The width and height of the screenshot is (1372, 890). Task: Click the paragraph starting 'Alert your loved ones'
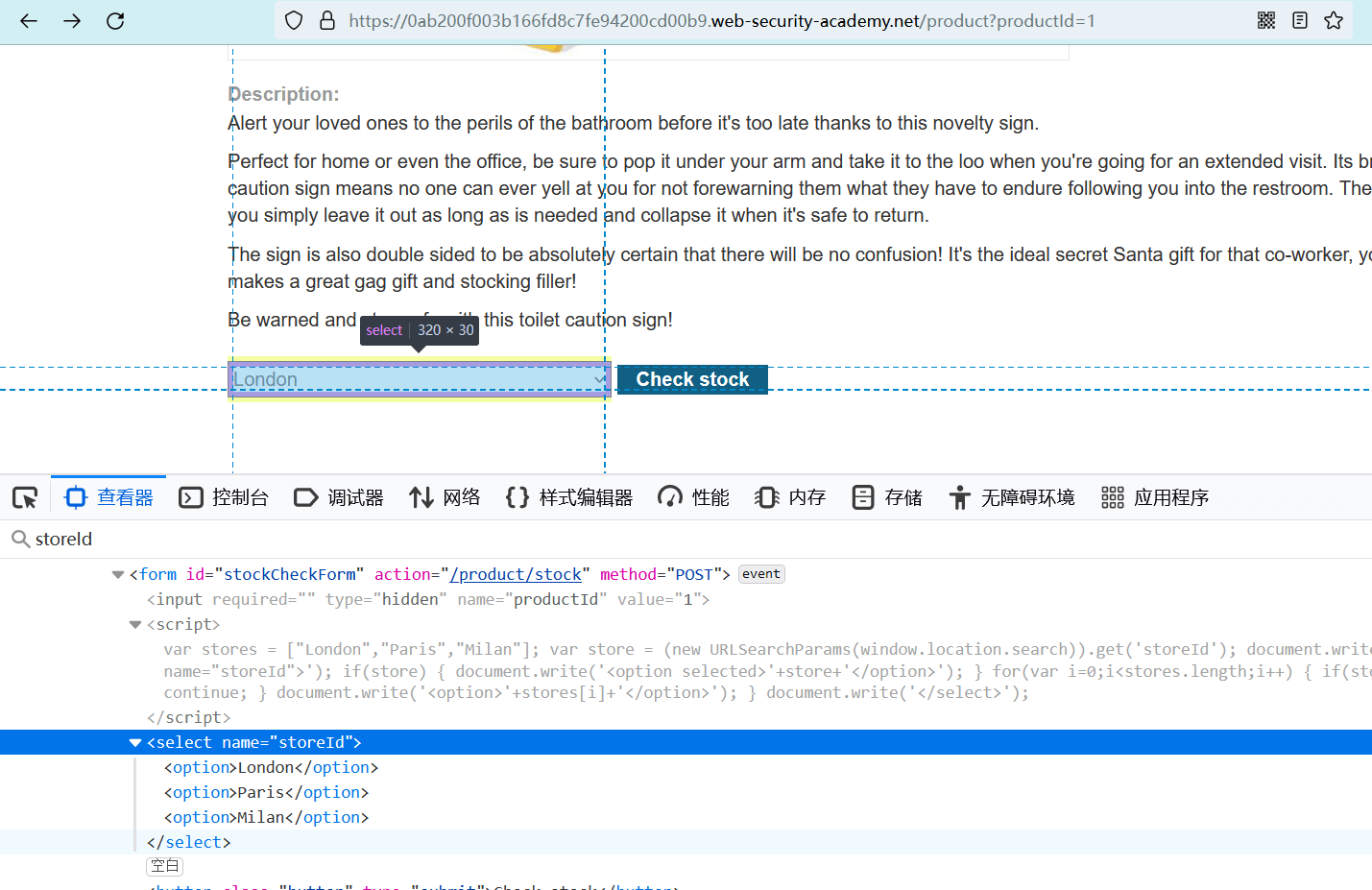click(x=633, y=123)
